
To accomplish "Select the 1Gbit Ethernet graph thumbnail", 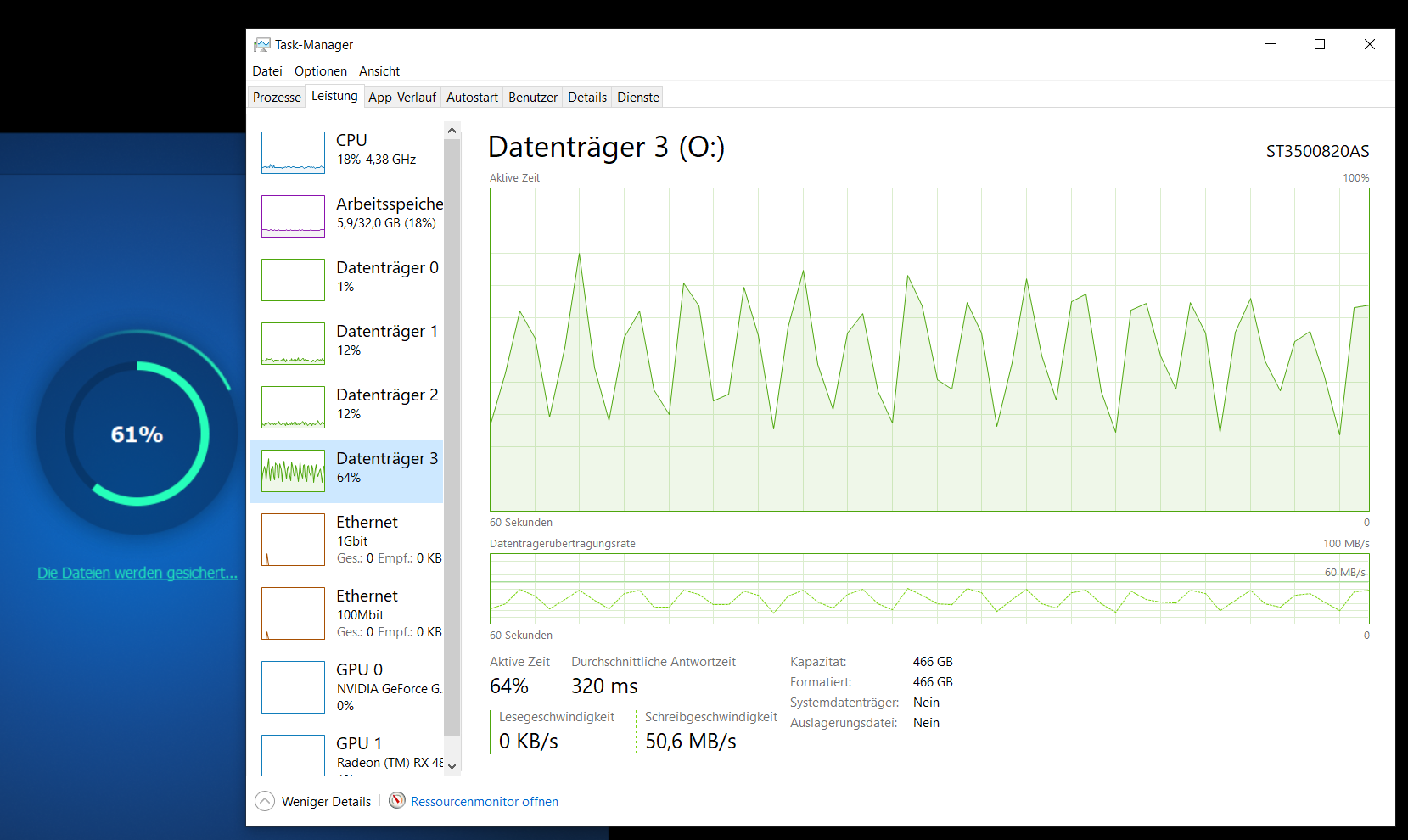I will click(293, 540).
